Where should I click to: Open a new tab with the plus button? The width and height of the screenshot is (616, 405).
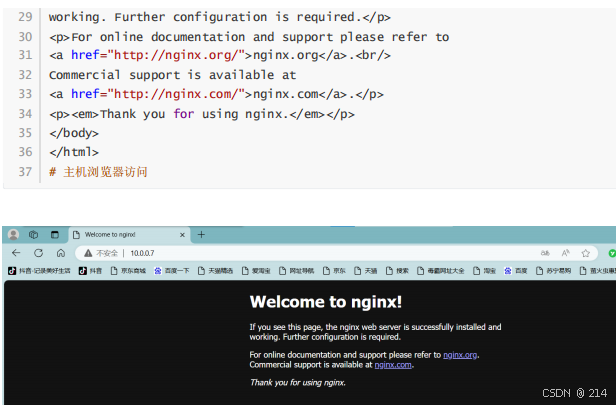click(x=201, y=235)
